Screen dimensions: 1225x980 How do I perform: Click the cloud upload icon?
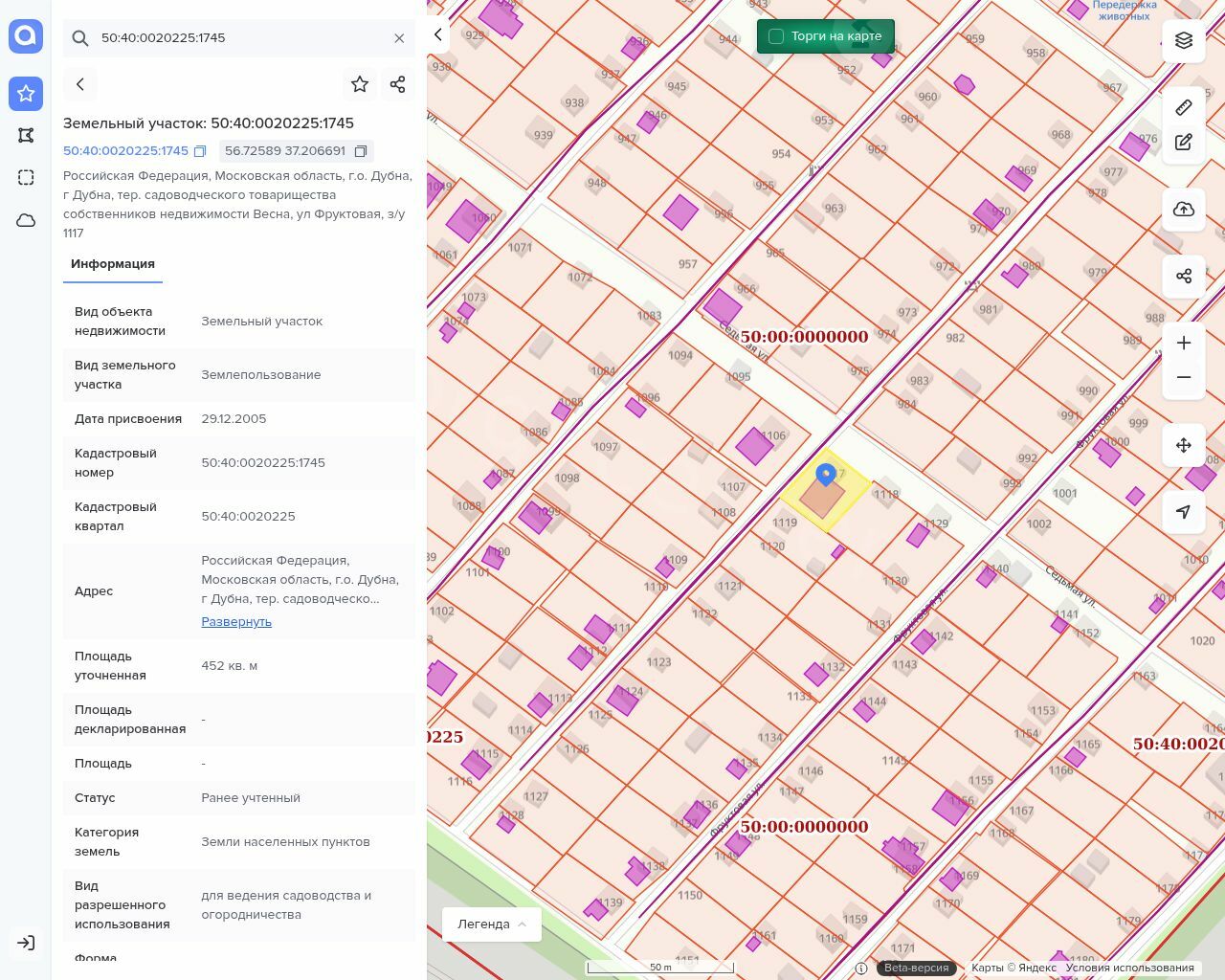[x=1184, y=210]
